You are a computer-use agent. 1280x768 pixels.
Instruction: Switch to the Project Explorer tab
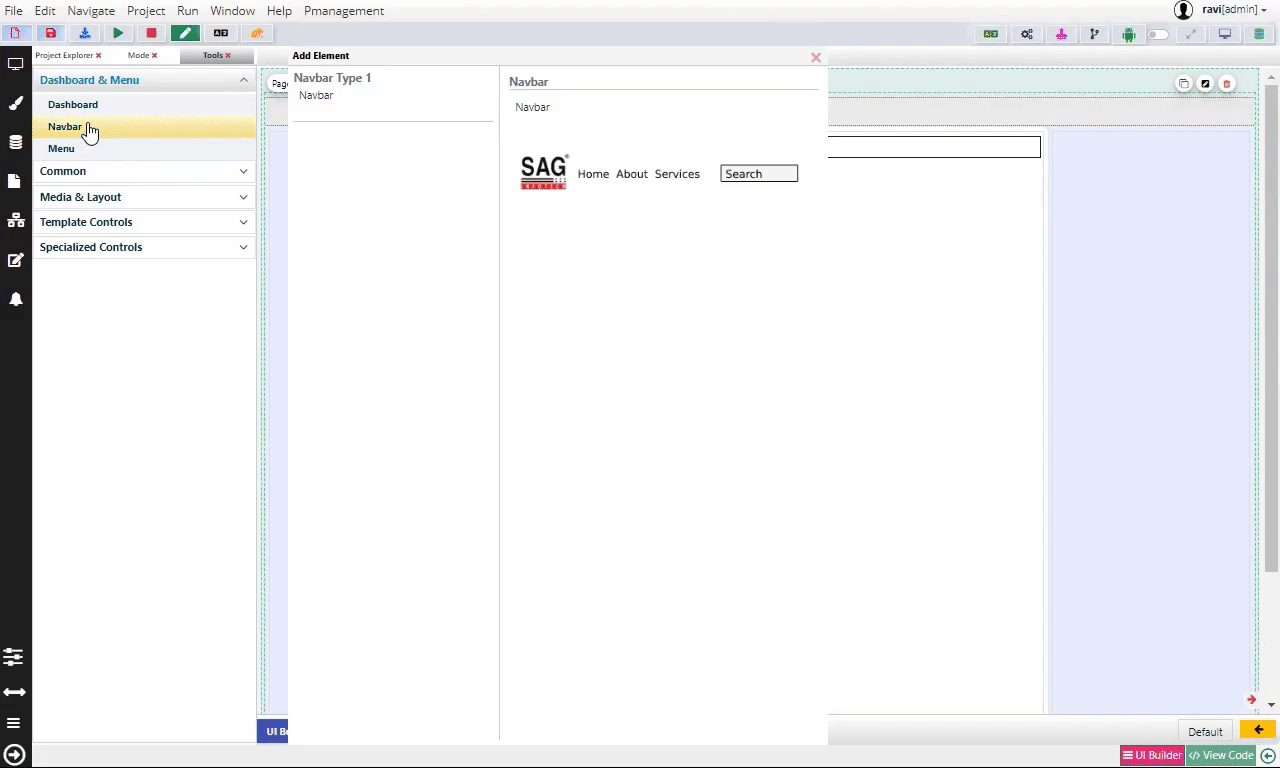coord(64,56)
